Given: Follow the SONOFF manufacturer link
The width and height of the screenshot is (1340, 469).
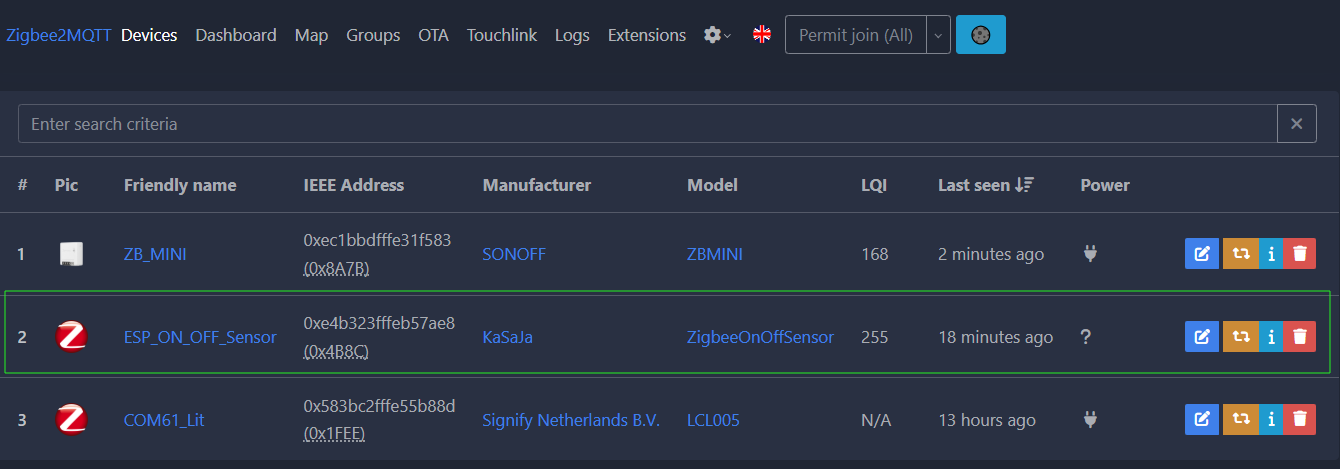Looking at the screenshot, I should coord(514,254).
